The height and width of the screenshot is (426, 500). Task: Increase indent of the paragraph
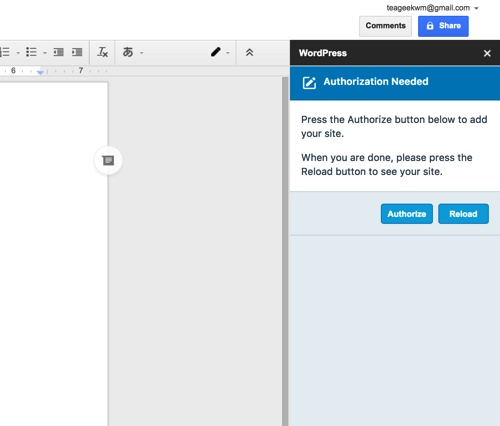pos(77,52)
